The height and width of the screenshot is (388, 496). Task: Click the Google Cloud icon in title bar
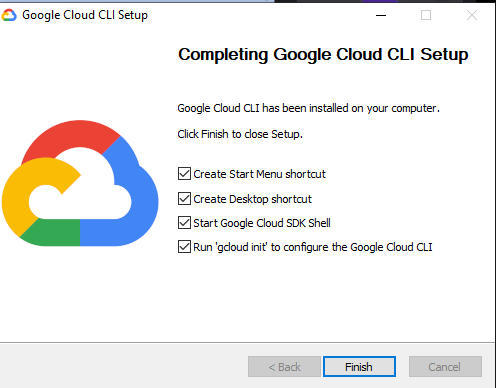(9, 15)
